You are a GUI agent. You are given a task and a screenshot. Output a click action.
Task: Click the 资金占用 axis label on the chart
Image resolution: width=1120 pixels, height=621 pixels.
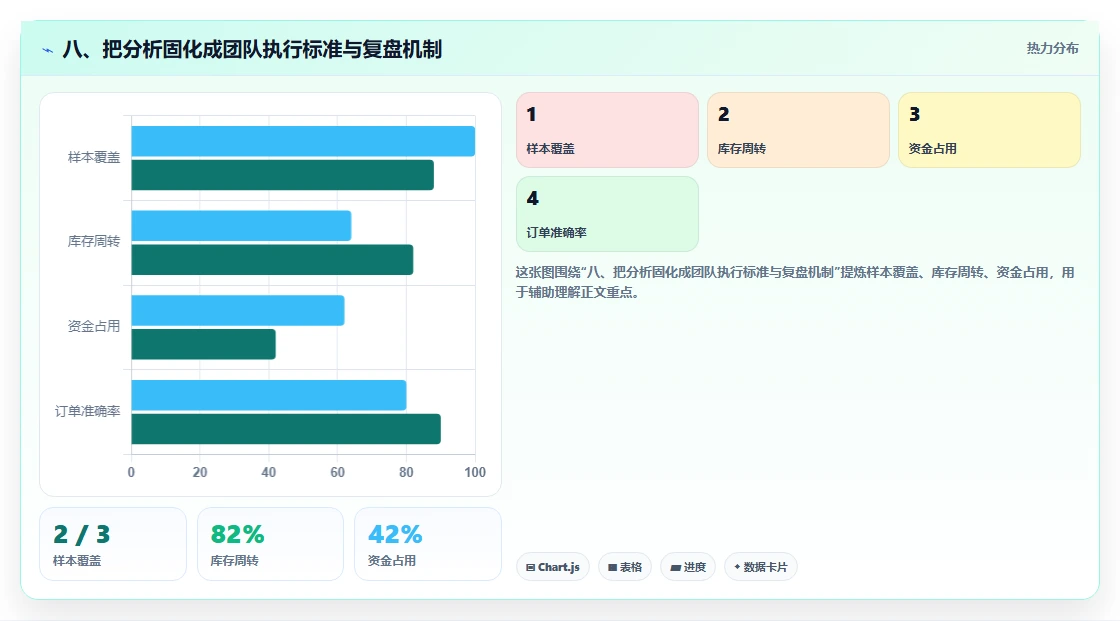pos(94,327)
